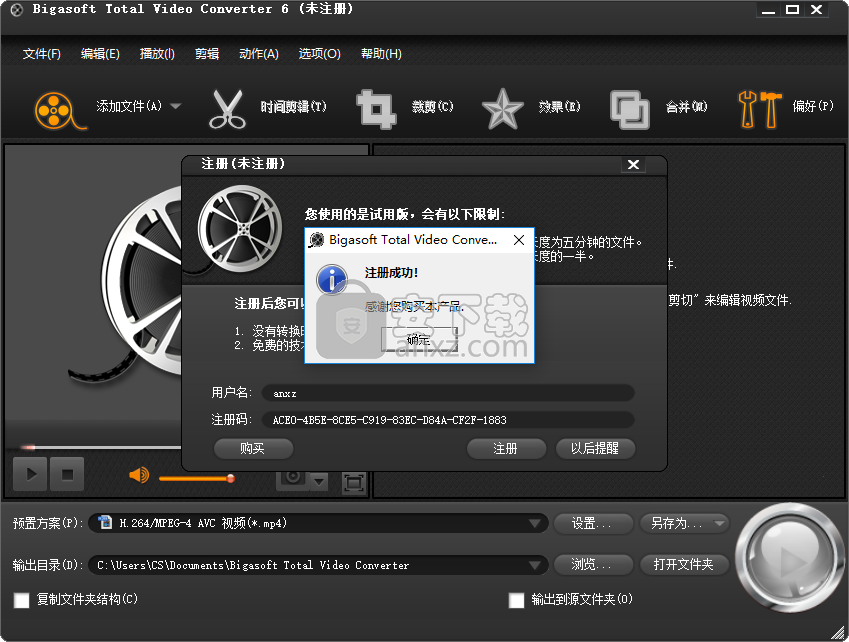This screenshot has height=642, width=849.
Task: Open the 帮助(H) menu
Action: (381, 54)
